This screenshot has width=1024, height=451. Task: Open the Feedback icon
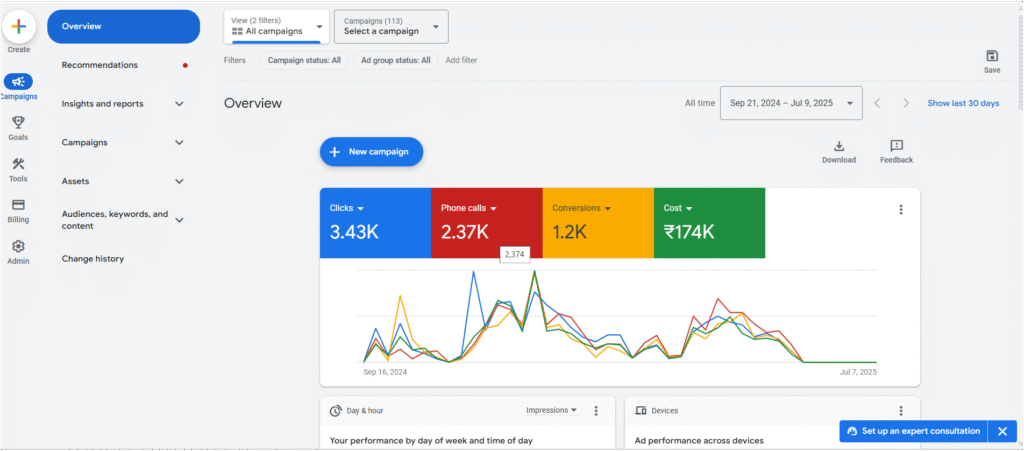coord(896,146)
